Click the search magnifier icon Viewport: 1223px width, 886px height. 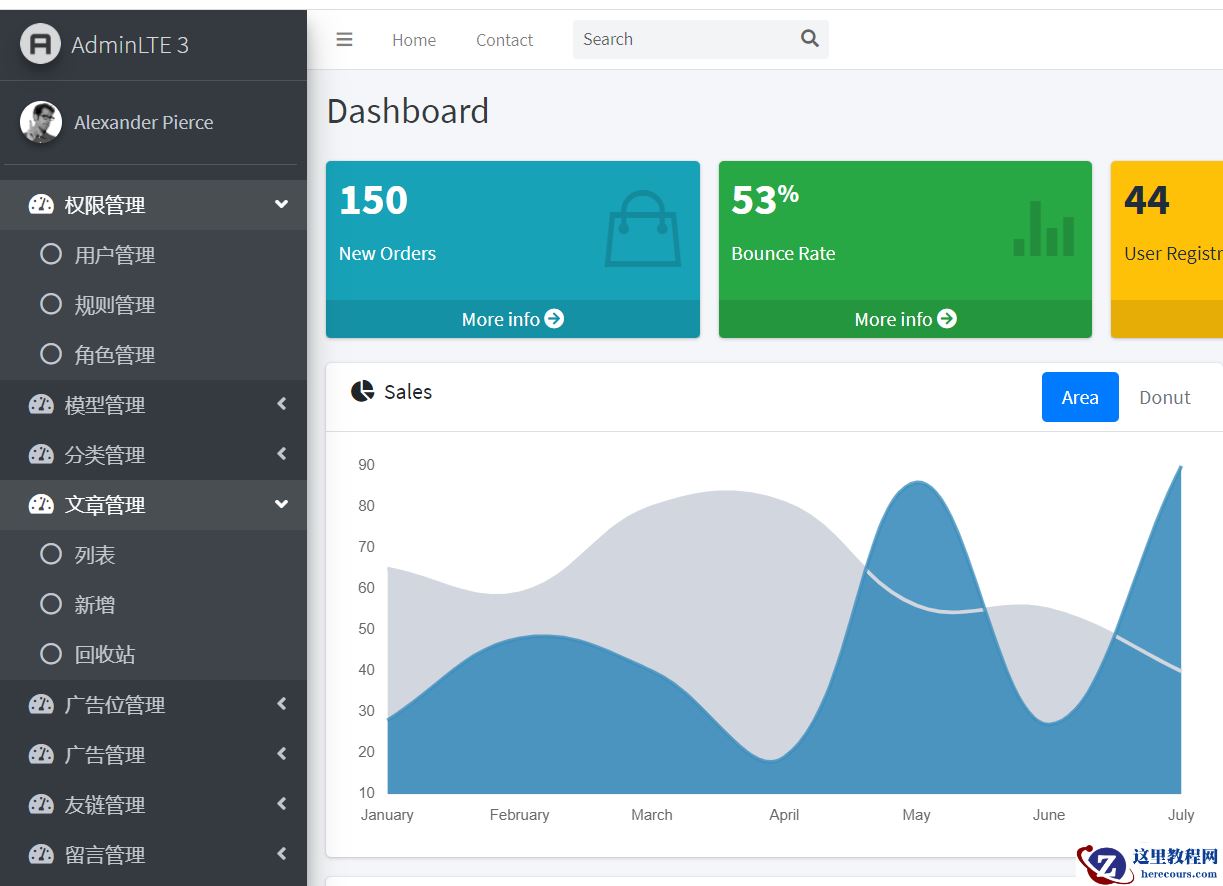pyautogui.click(x=809, y=39)
